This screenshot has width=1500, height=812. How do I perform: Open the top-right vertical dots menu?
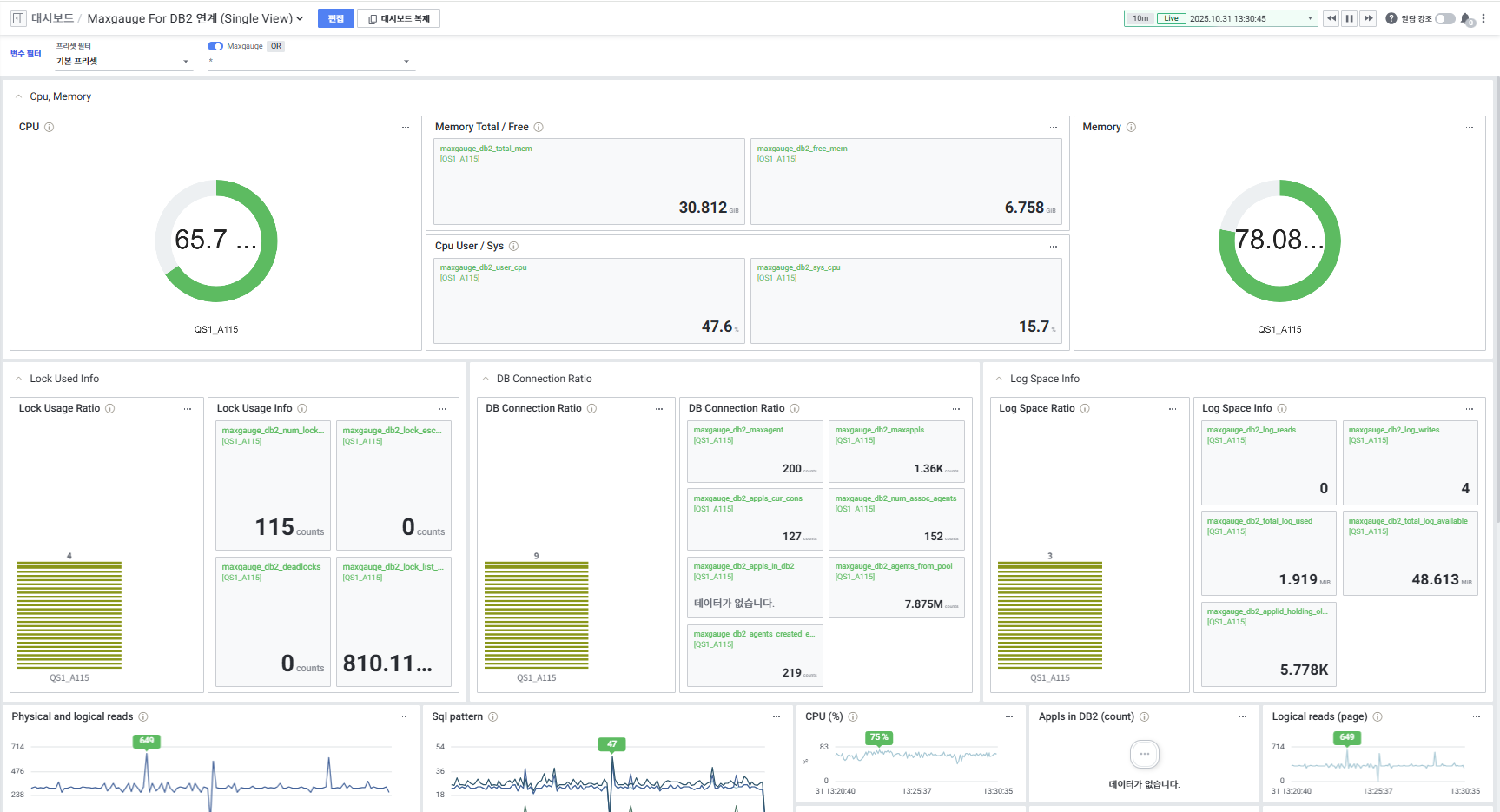[x=1483, y=18]
